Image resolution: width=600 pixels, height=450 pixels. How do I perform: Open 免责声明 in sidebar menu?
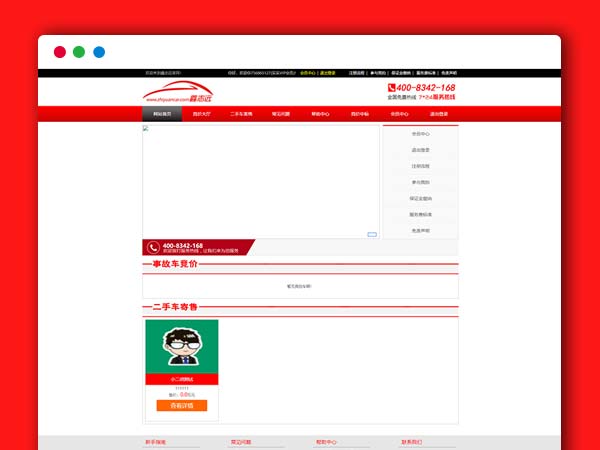(420, 231)
